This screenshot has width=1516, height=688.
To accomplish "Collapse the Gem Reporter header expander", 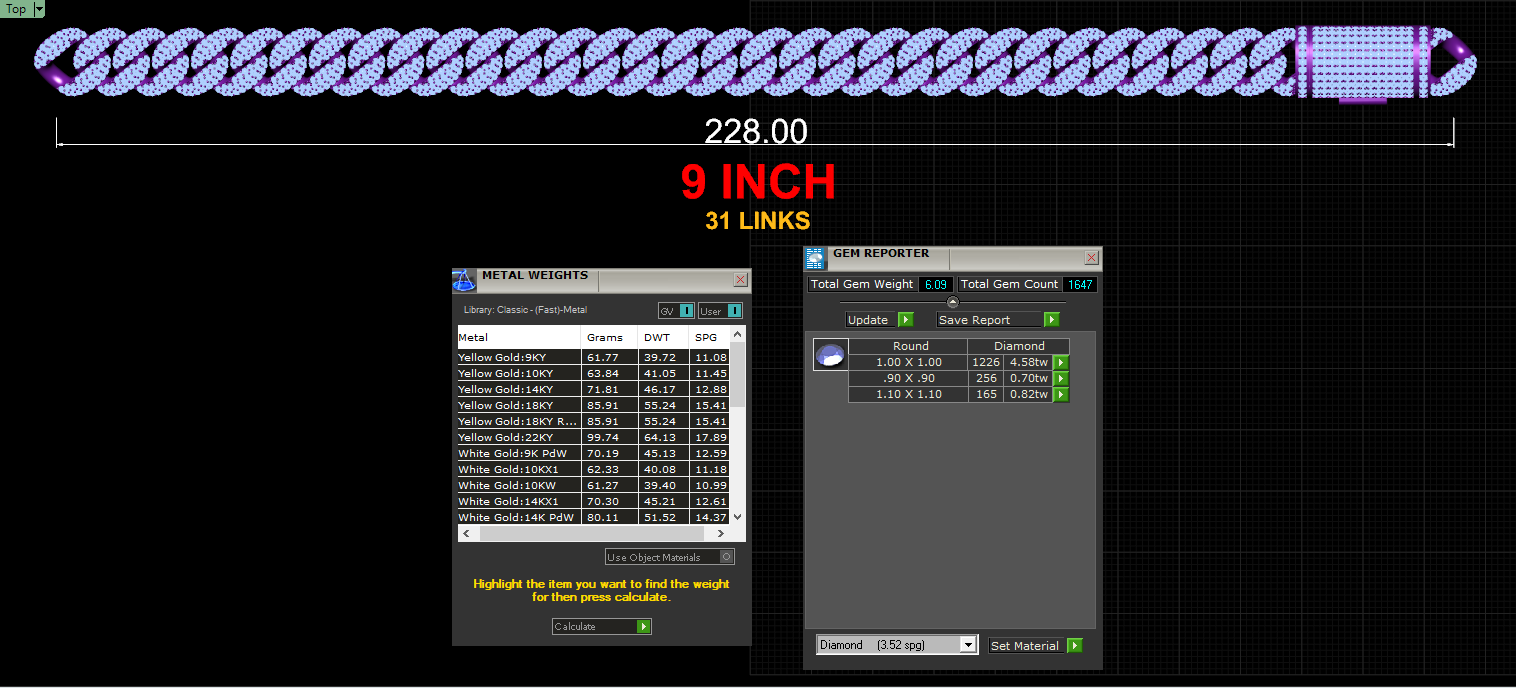I will click(x=952, y=302).
